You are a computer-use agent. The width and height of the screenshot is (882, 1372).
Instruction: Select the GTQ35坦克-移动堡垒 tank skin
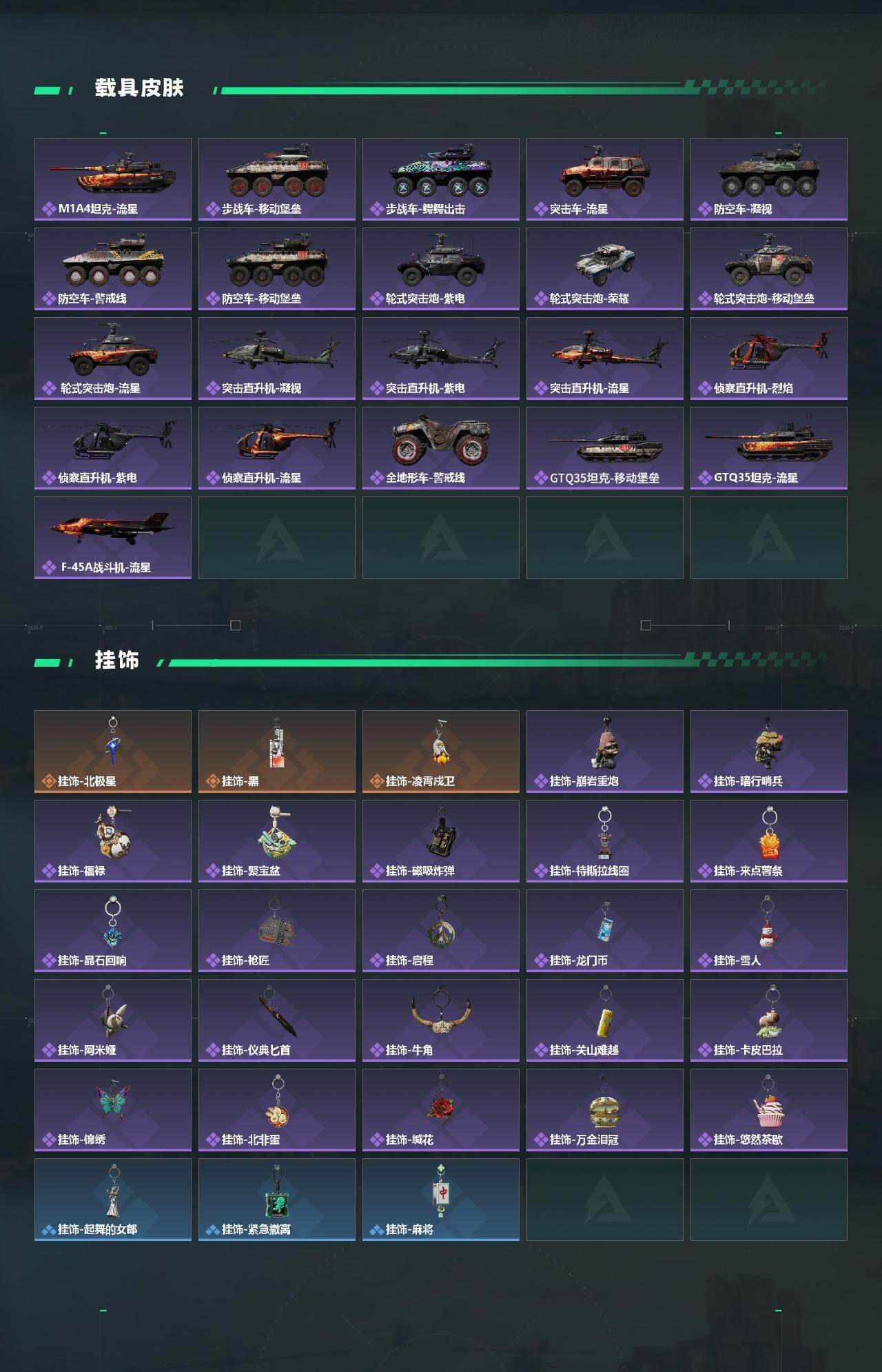tap(605, 448)
